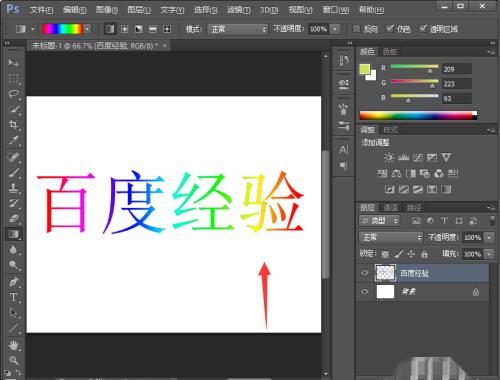Click the R value input field
Image resolution: width=500 pixels, height=380 pixels.
tap(457, 69)
